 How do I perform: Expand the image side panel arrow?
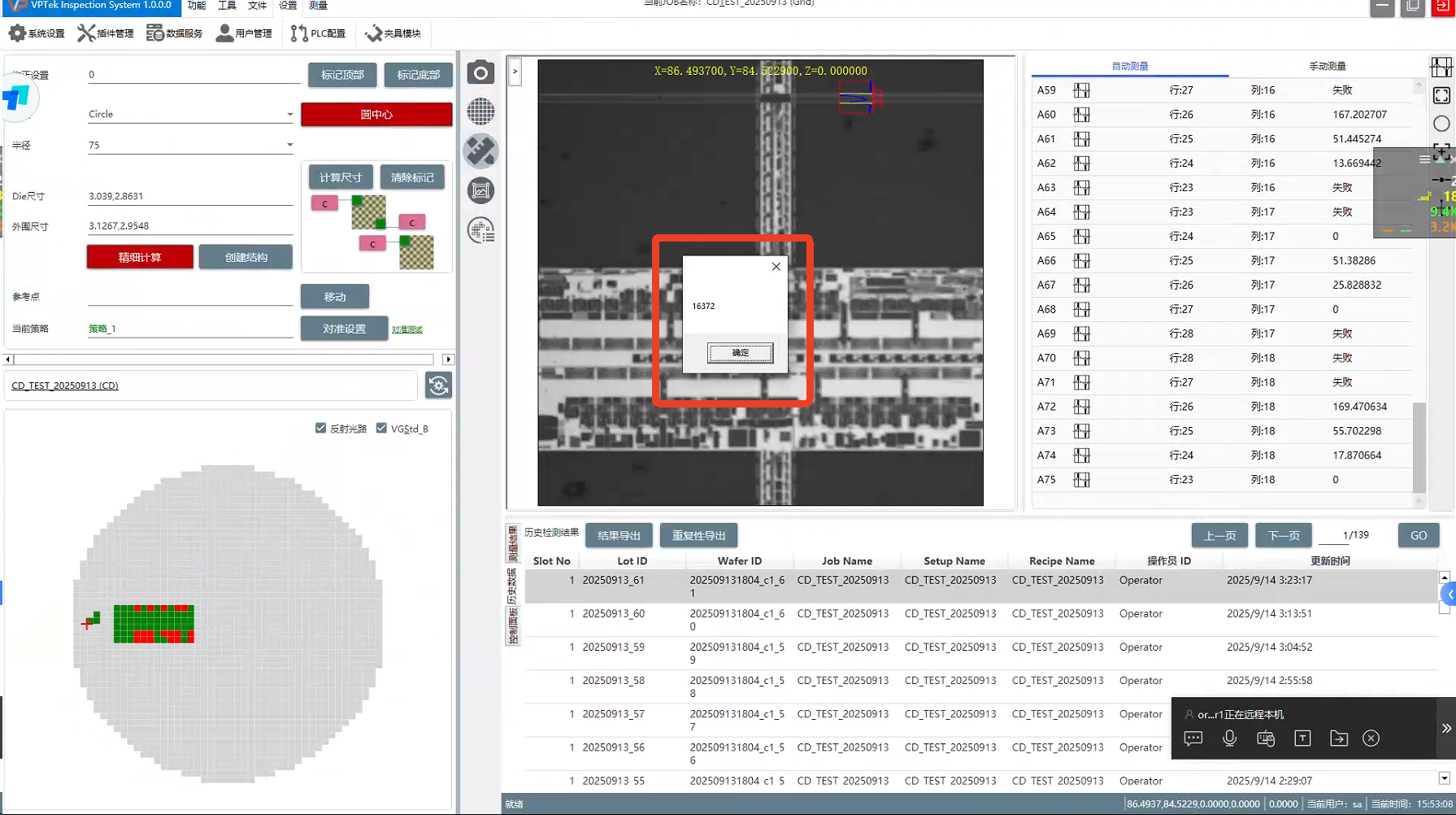point(515,72)
